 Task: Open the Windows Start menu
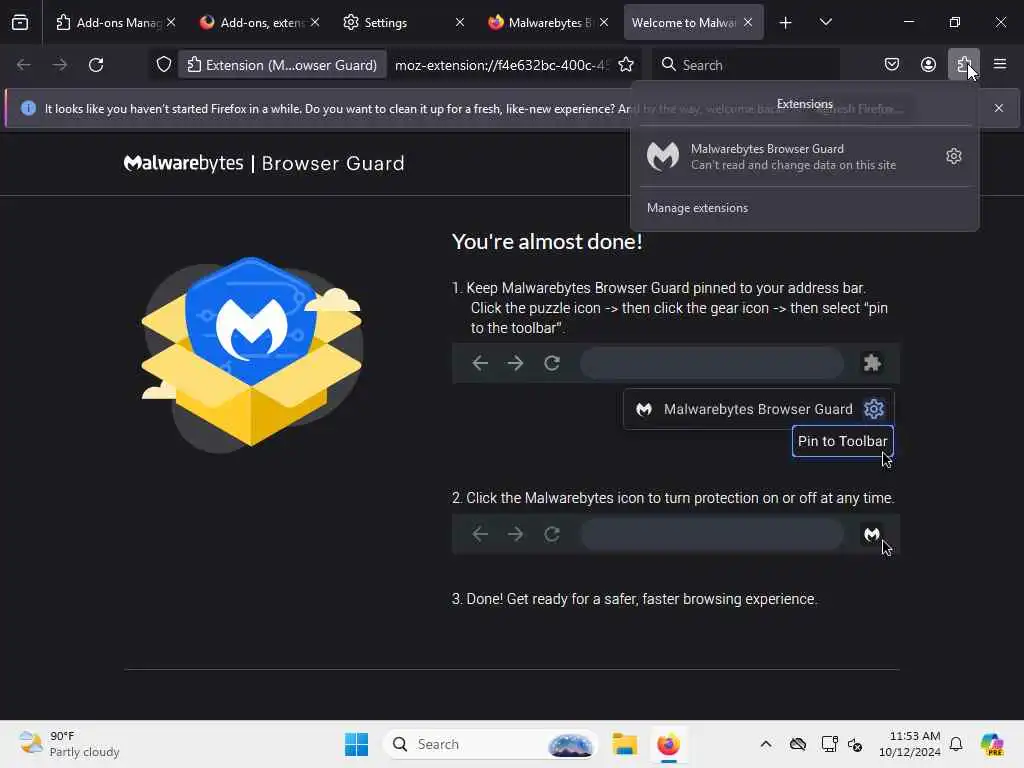(356, 744)
